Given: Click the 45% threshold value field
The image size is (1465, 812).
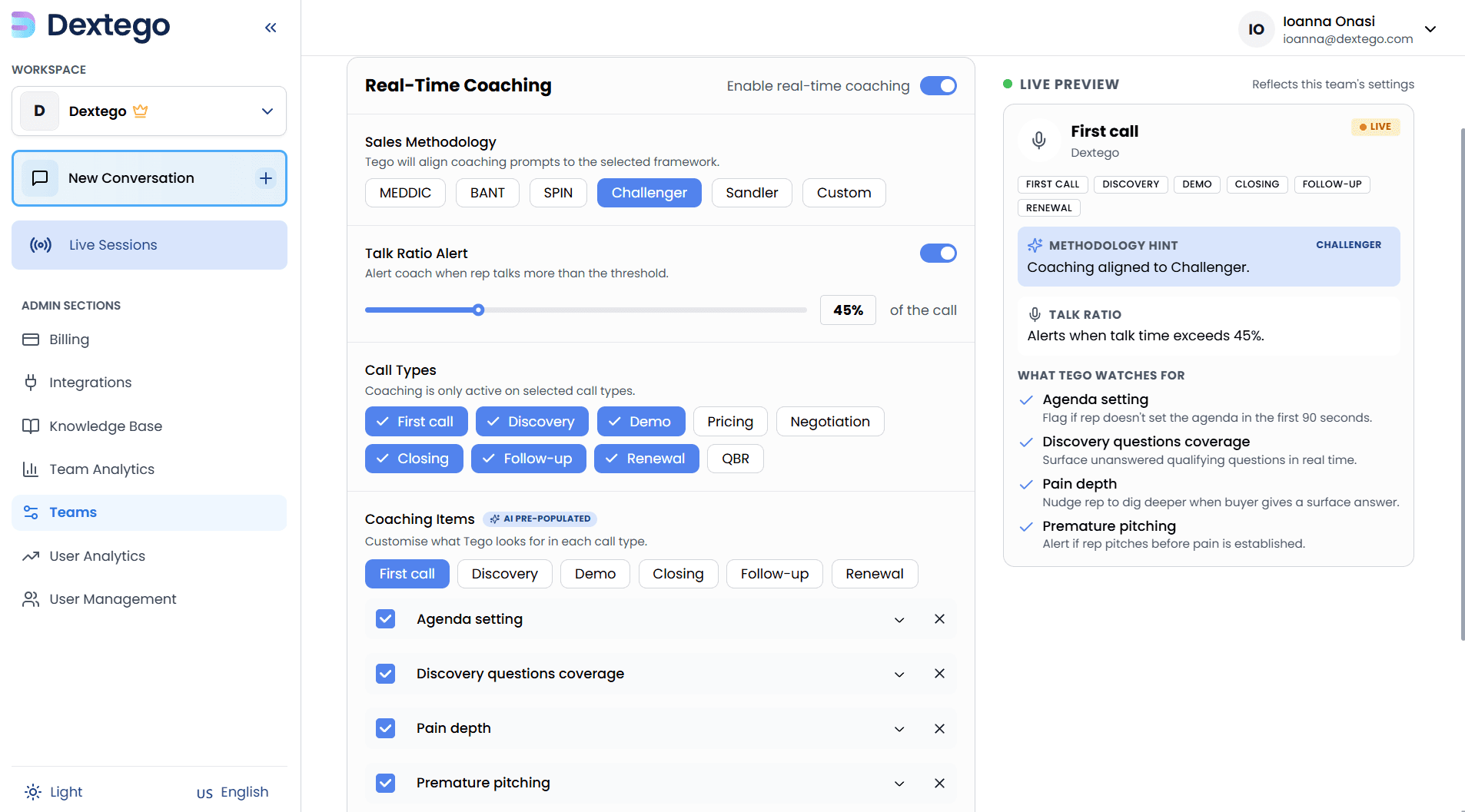Looking at the screenshot, I should tap(848, 310).
